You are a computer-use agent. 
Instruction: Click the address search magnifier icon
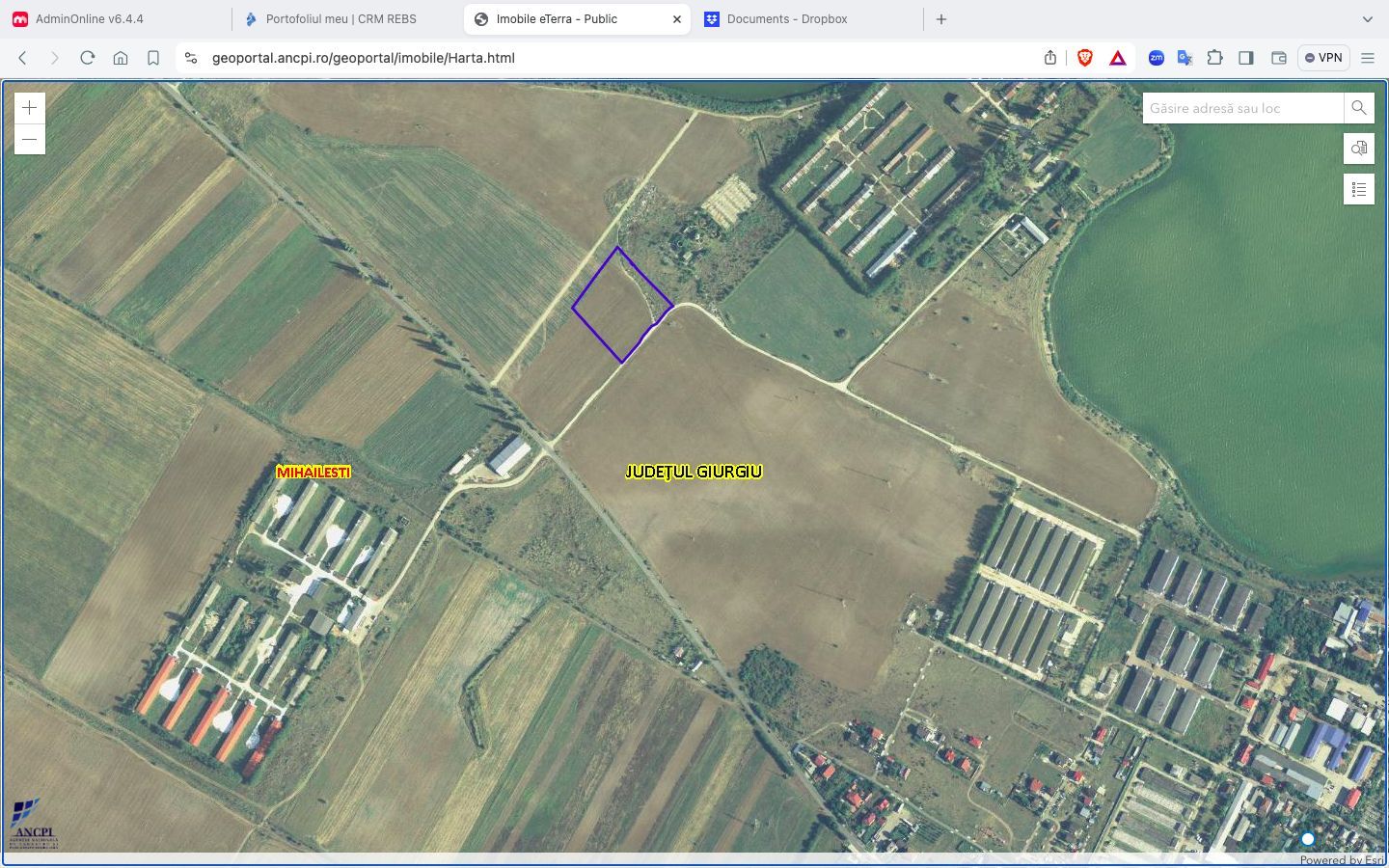point(1358,107)
